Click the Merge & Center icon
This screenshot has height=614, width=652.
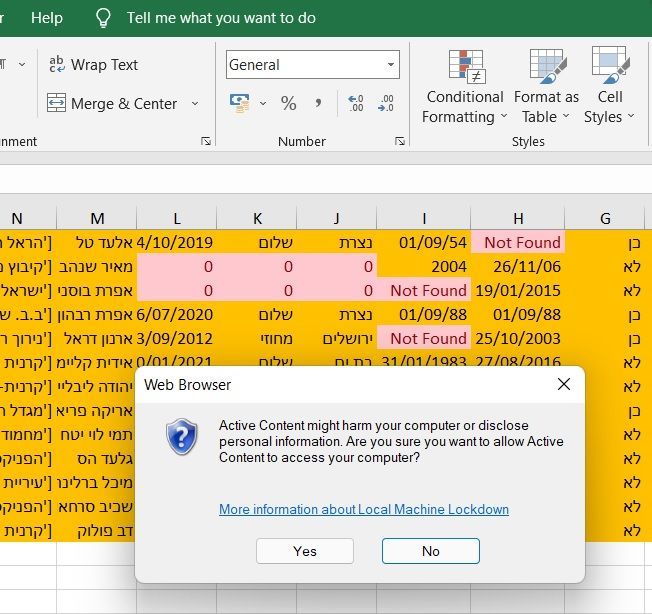click(x=56, y=103)
